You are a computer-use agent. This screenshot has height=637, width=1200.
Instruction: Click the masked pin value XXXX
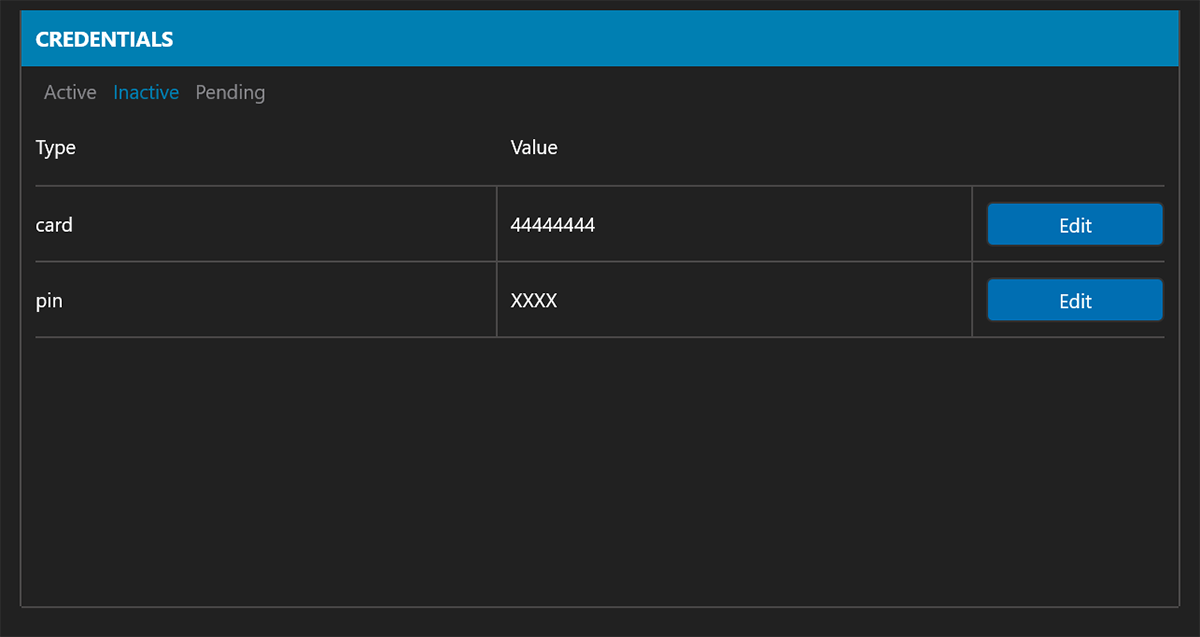pyautogui.click(x=534, y=300)
